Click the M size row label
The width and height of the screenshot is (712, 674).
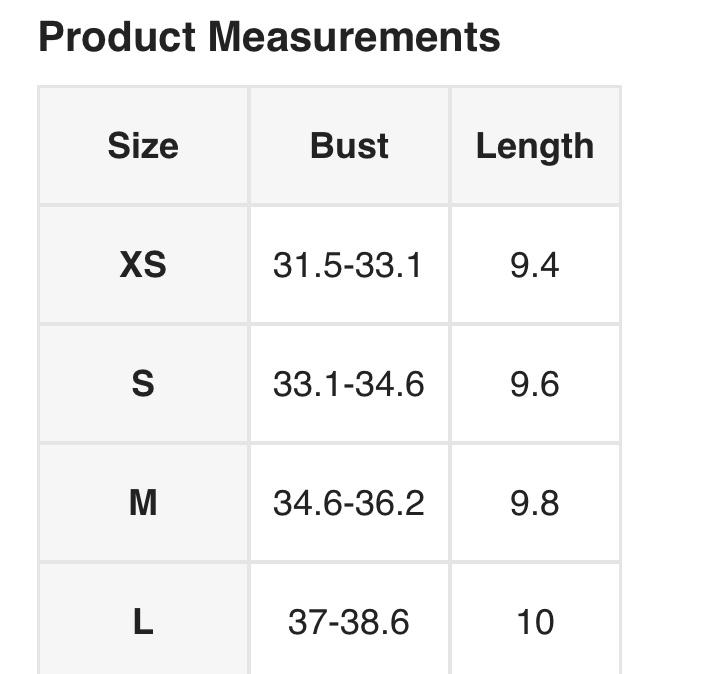pos(143,503)
